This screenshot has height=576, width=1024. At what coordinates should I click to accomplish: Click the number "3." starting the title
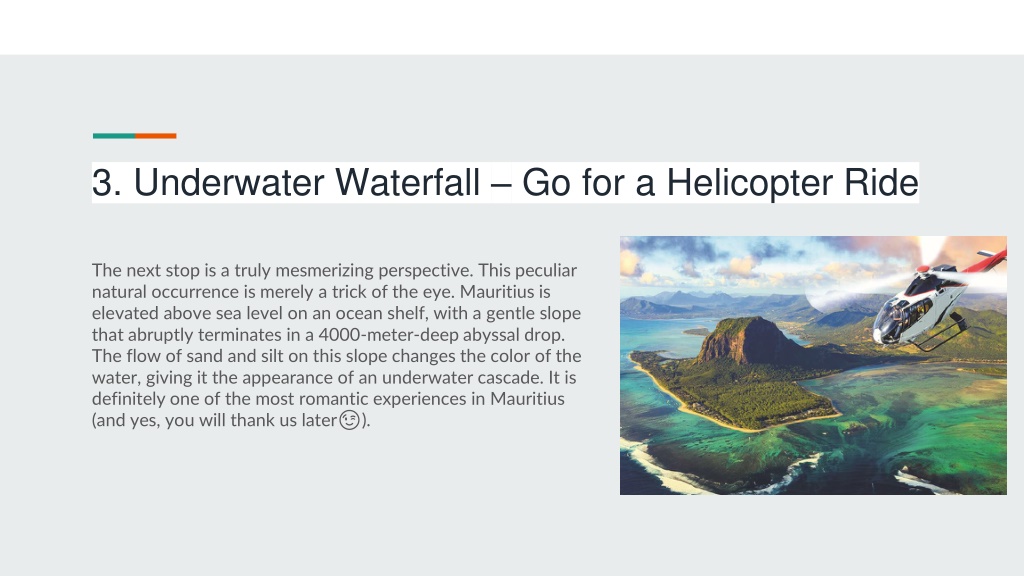tap(107, 182)
